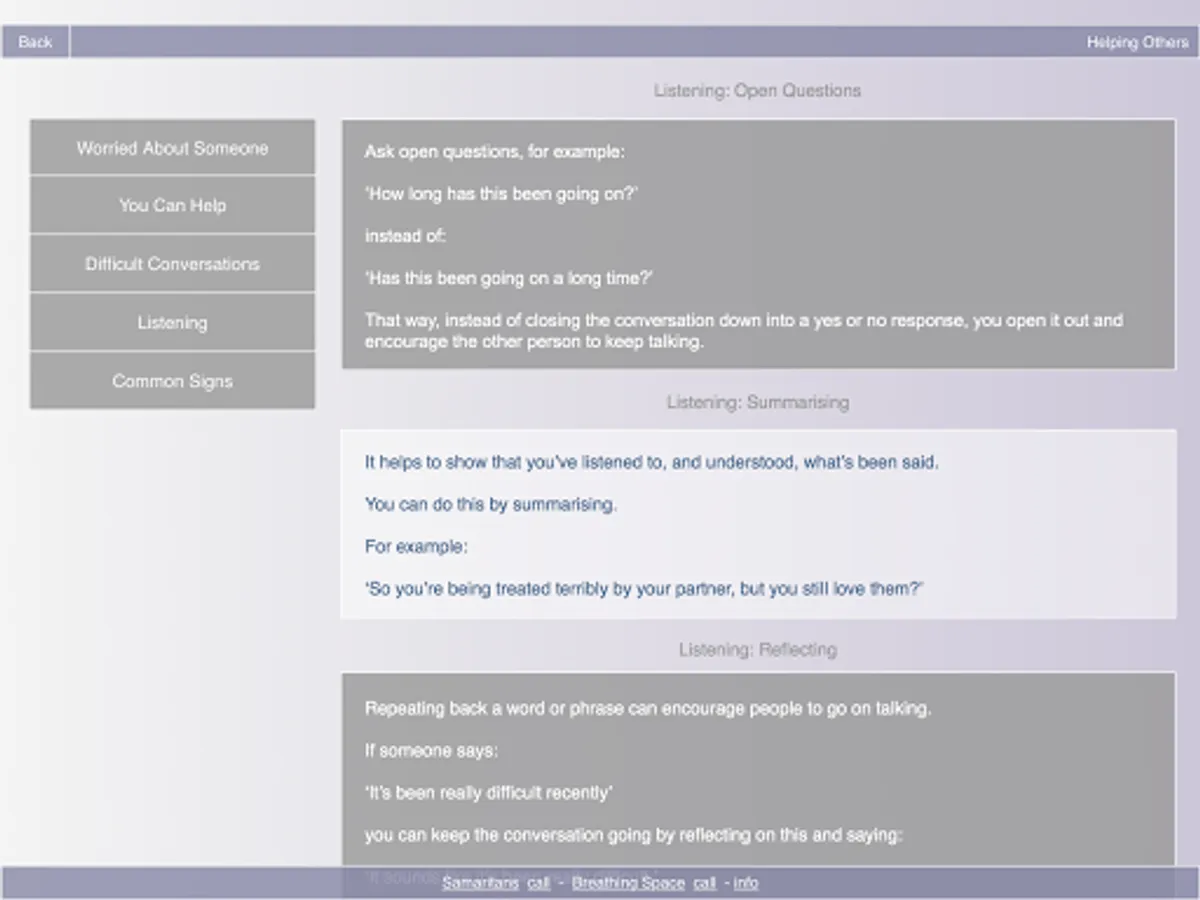Click 'Ask open questions, for example:' text

point(494,152)
